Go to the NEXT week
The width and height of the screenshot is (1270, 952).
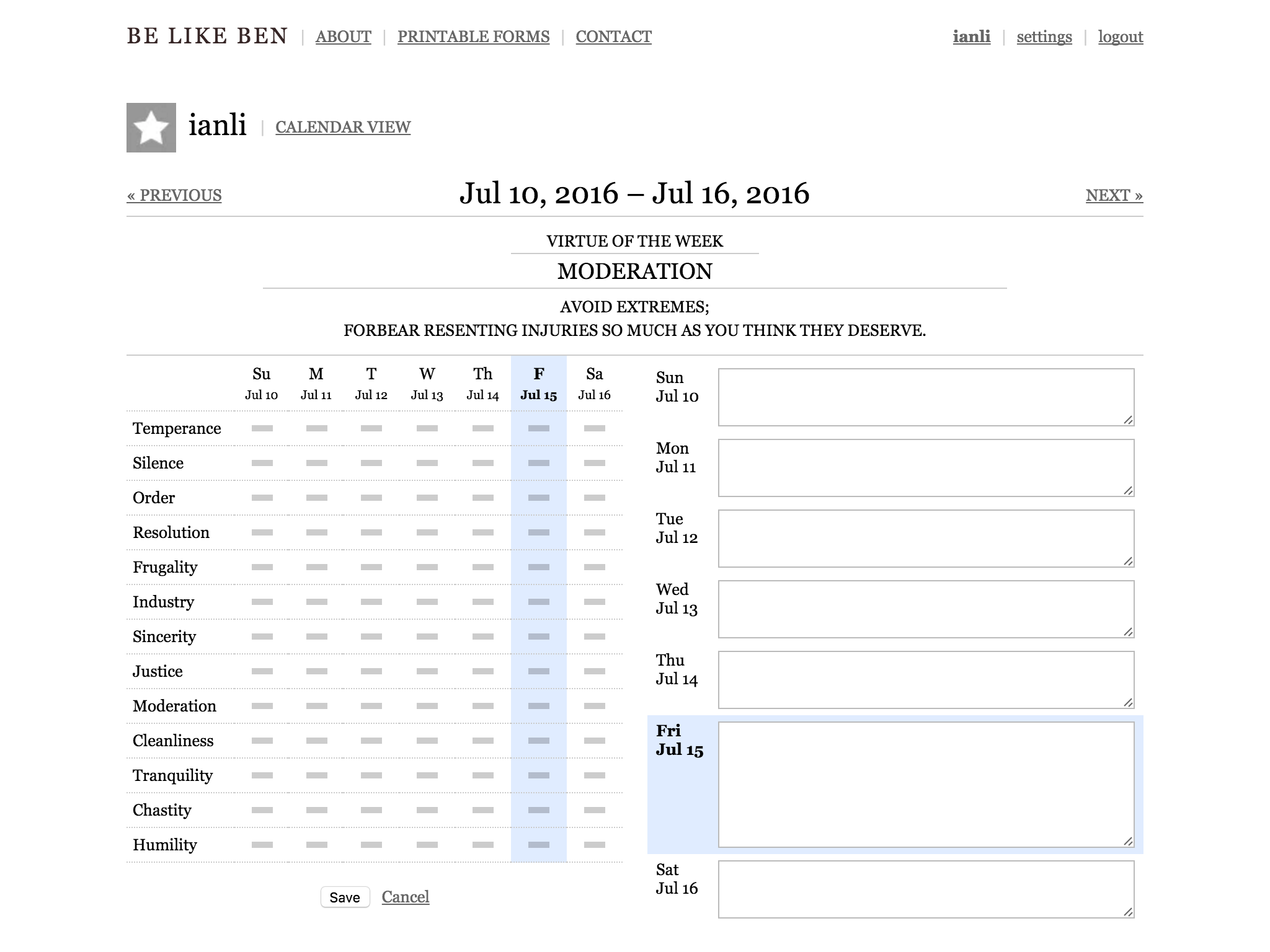(1114, 195)
